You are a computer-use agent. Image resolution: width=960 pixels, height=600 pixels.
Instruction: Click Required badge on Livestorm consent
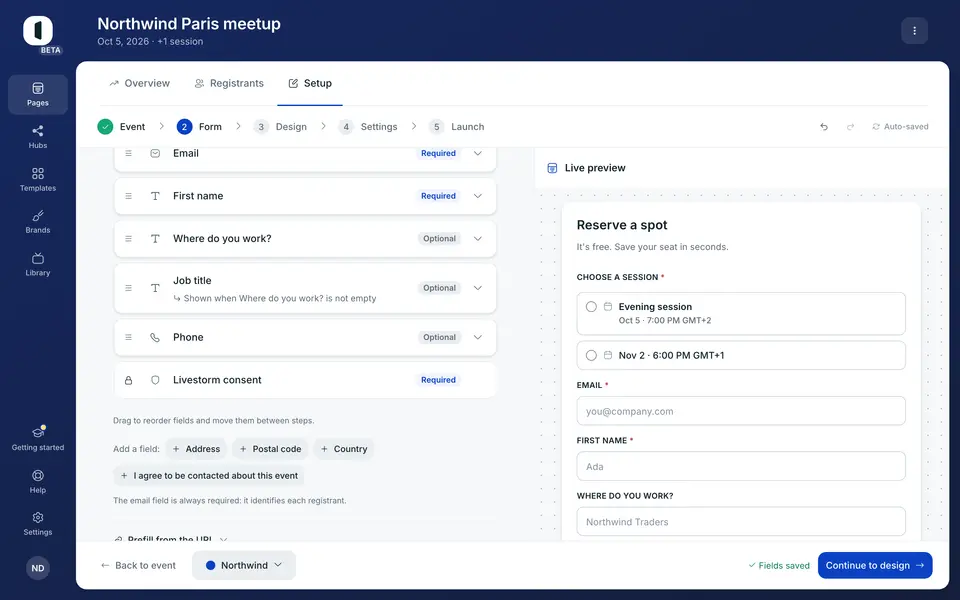pyautogui.click(x=438, y=380)
